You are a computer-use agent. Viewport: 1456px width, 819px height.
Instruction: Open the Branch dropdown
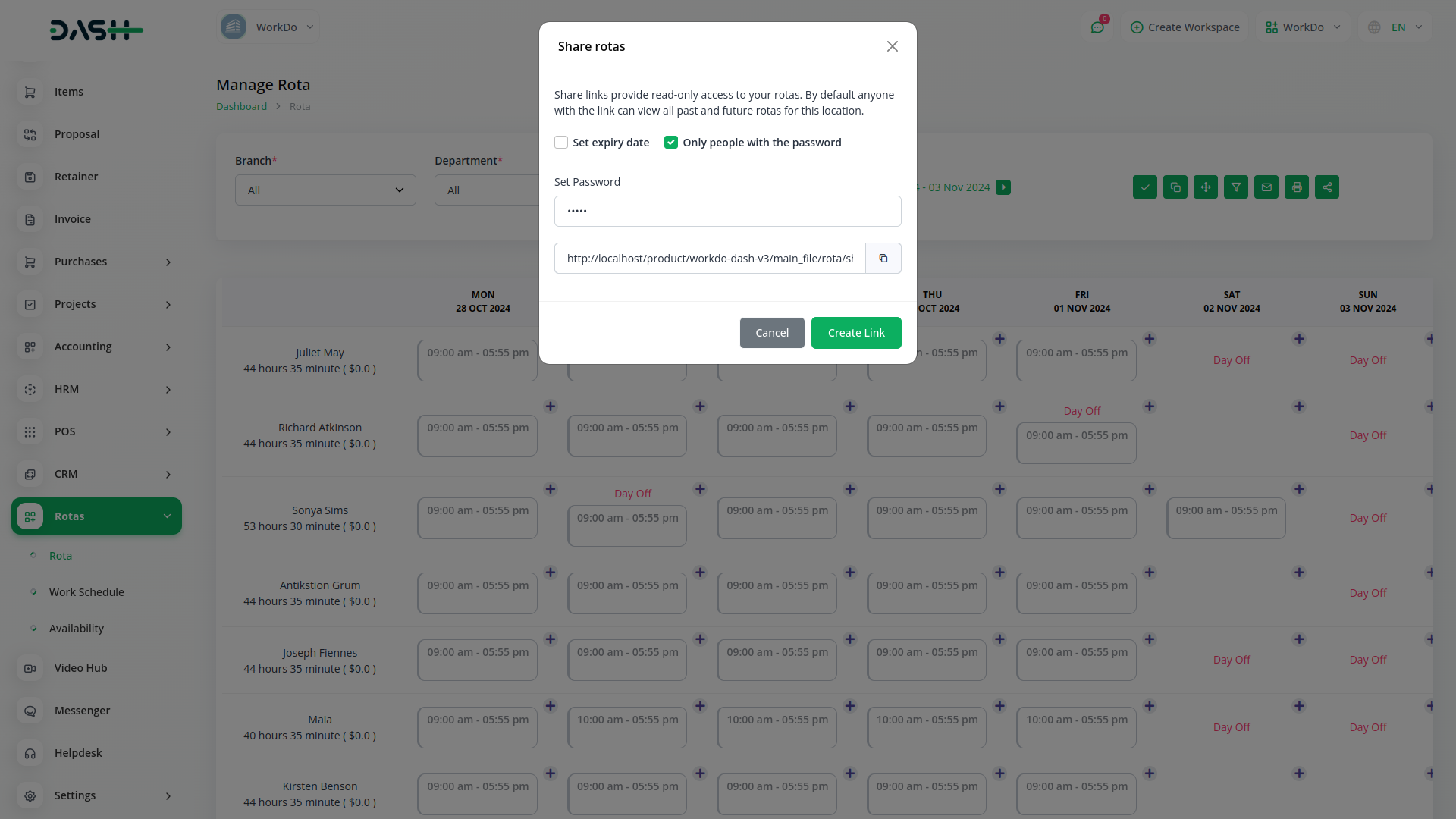pos(325,190)
